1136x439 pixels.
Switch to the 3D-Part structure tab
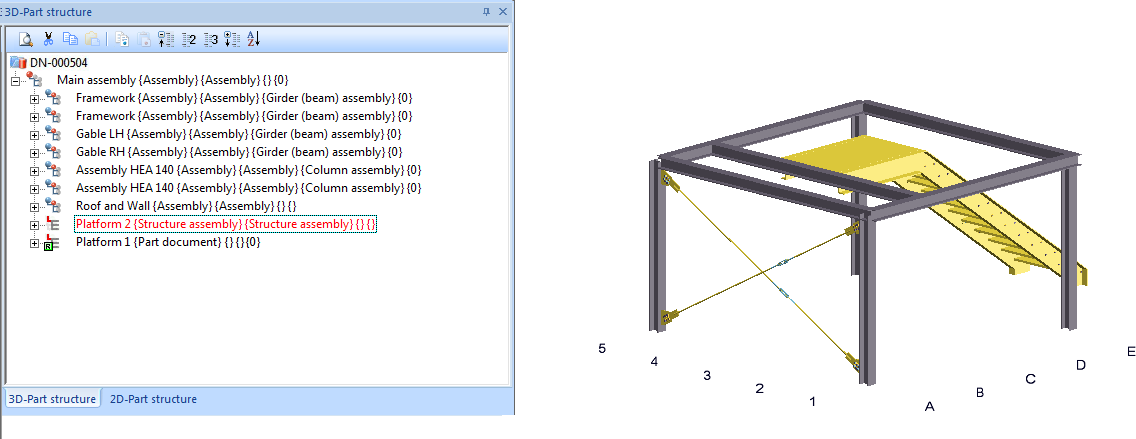(x=52, y=399)
